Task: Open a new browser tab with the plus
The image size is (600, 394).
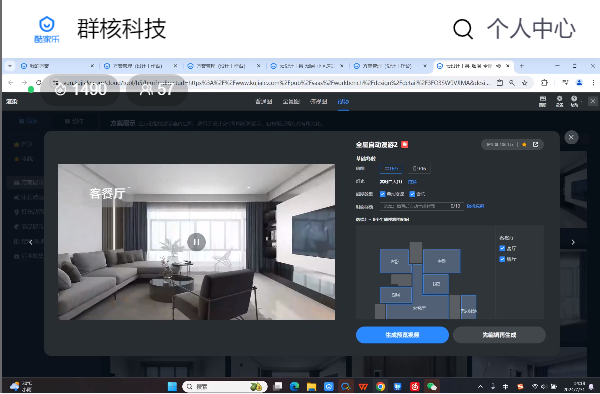Action: click(x=521, y=66)
